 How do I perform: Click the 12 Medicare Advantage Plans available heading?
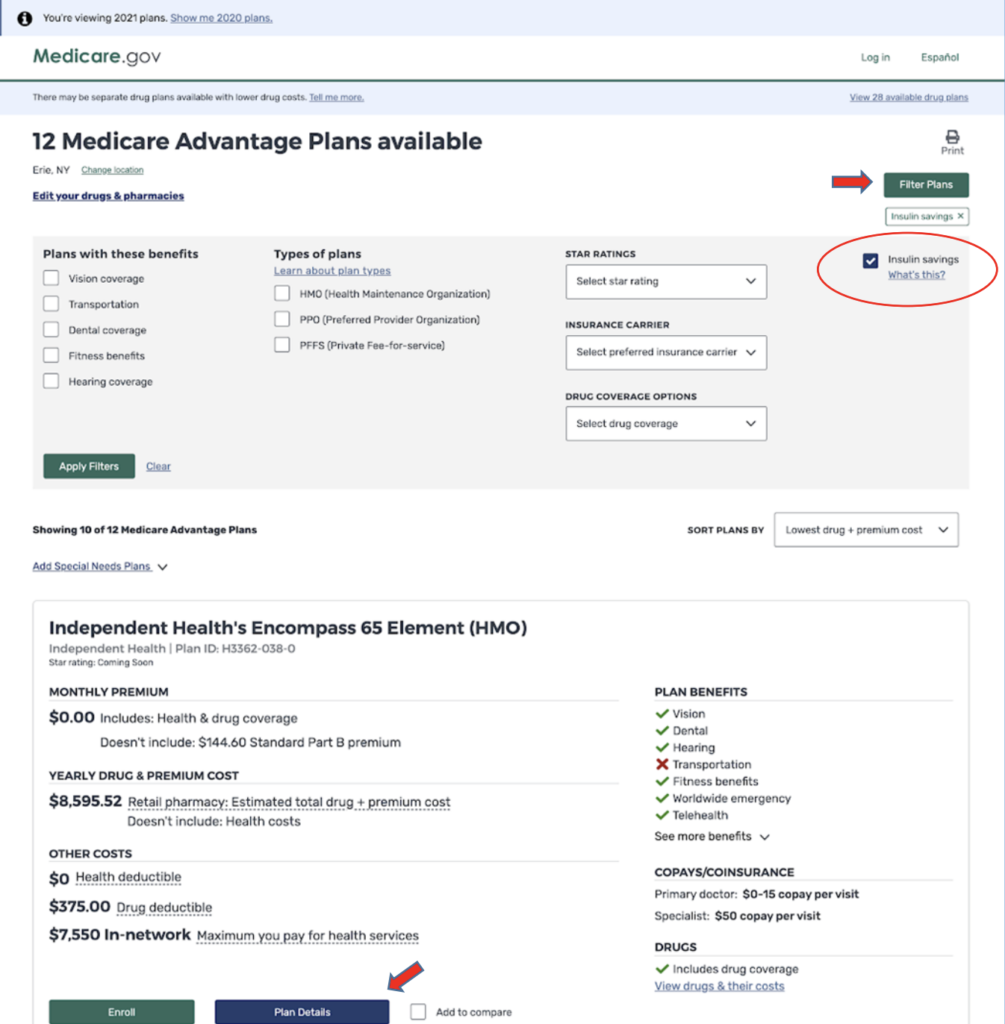[257, 141]
